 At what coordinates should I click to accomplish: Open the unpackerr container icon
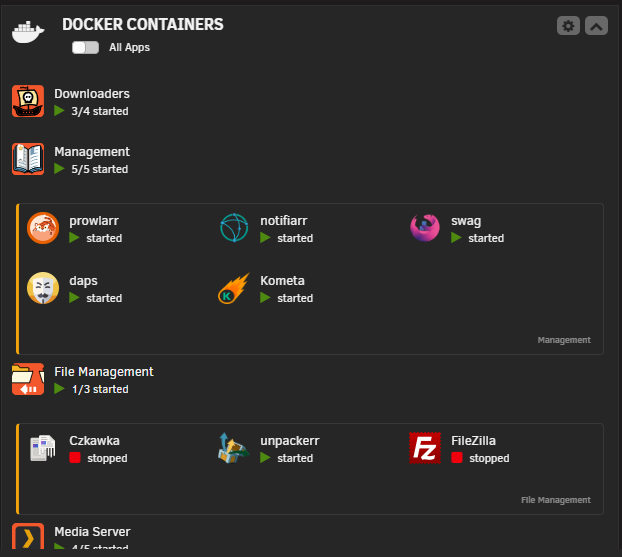(x=234, y=448)
